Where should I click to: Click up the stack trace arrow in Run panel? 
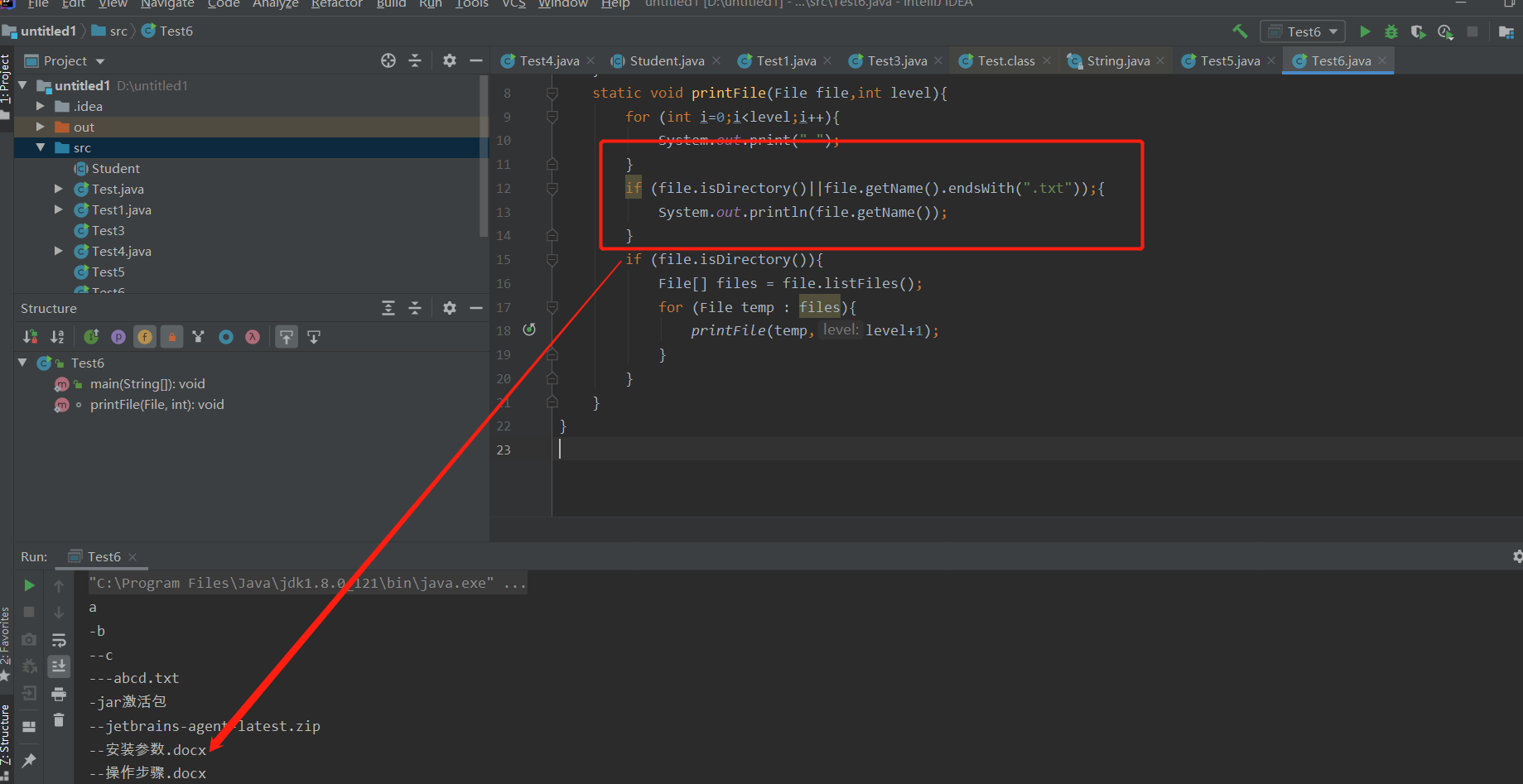(x=59, y=585)
